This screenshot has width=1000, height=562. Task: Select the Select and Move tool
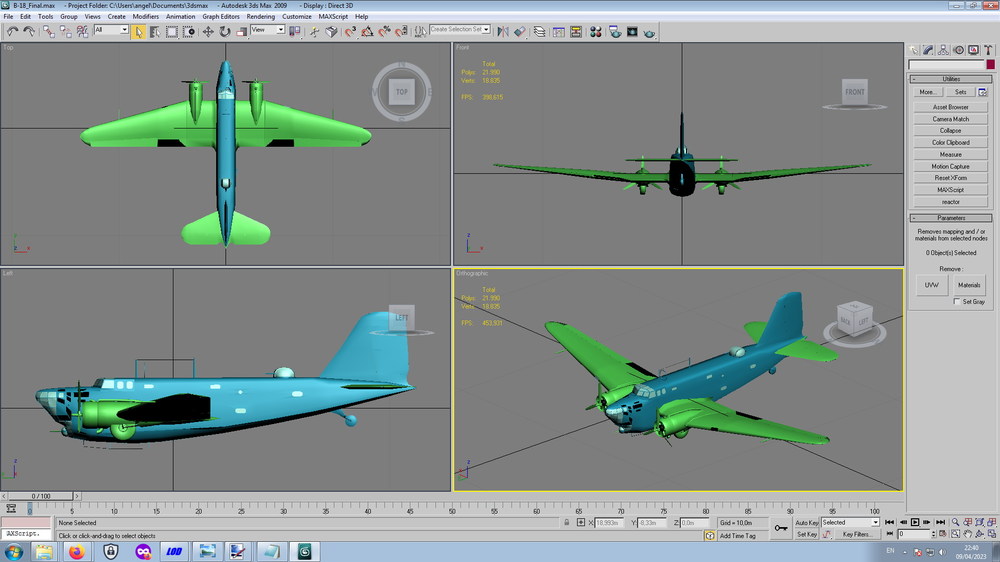point(209,31)
